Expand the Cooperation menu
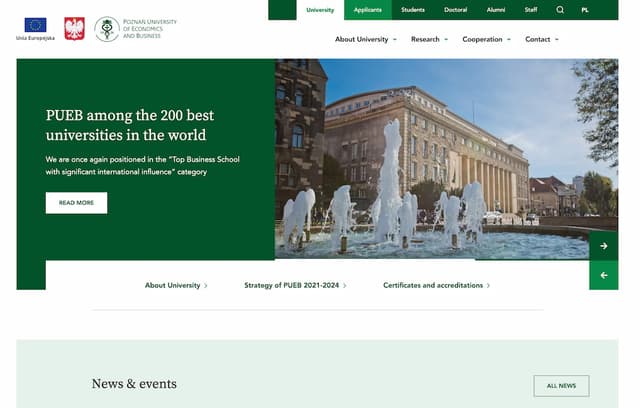The width and height of the screenshot is (640, 408). coord(487,39)
